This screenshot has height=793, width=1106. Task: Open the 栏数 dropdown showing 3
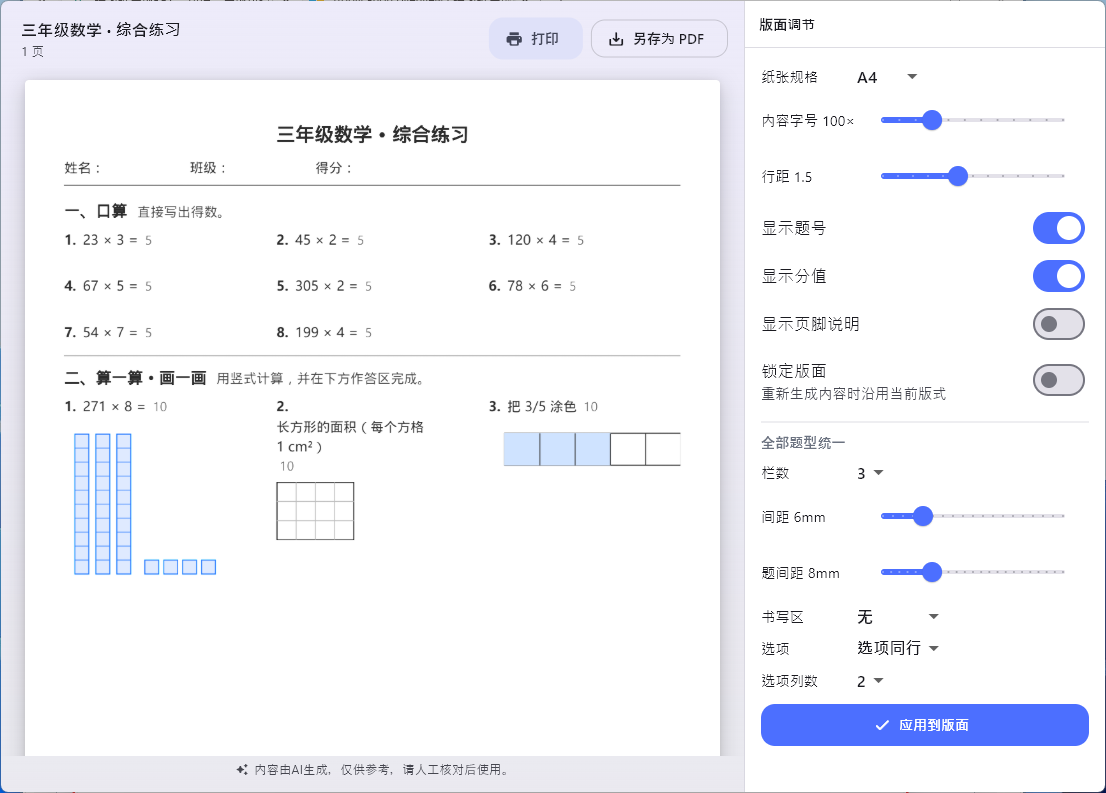pyautogui.click(x=870, y=473)
